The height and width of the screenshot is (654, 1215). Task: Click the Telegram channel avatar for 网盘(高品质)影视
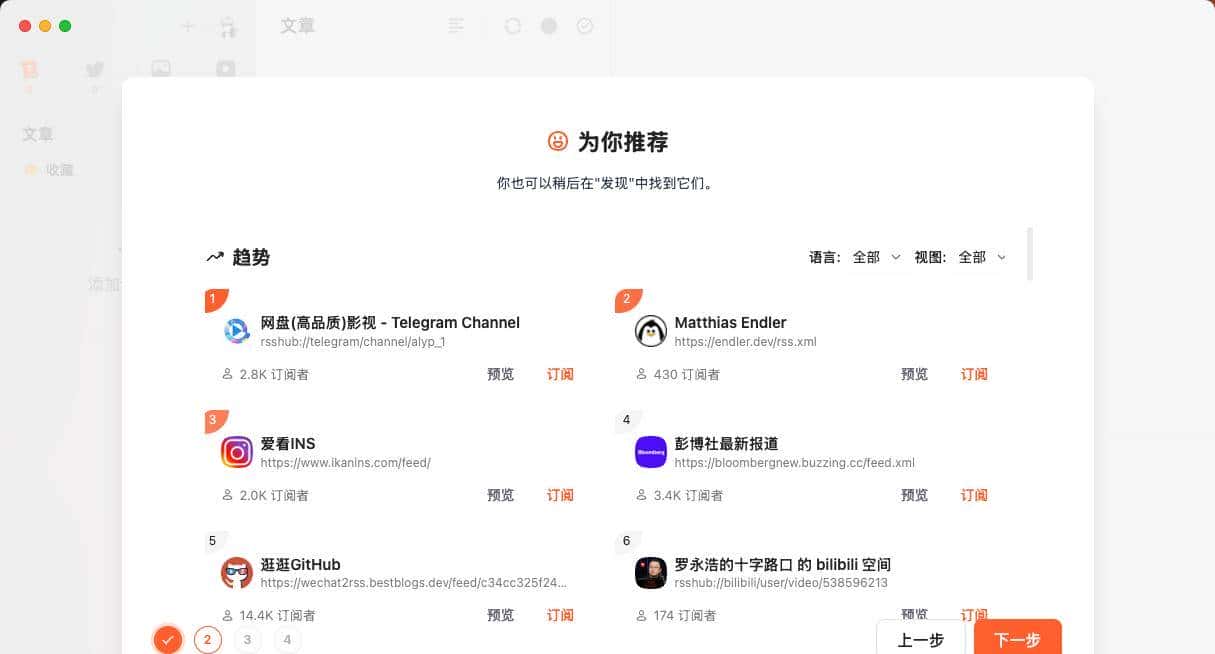(236, 332)
